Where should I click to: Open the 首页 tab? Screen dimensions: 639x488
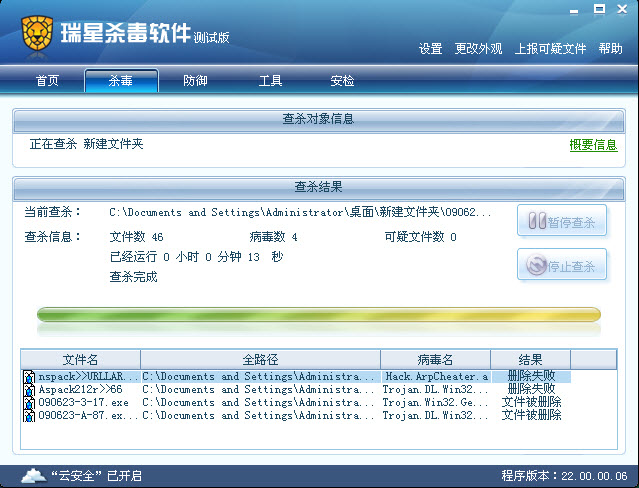coord(47,80)
